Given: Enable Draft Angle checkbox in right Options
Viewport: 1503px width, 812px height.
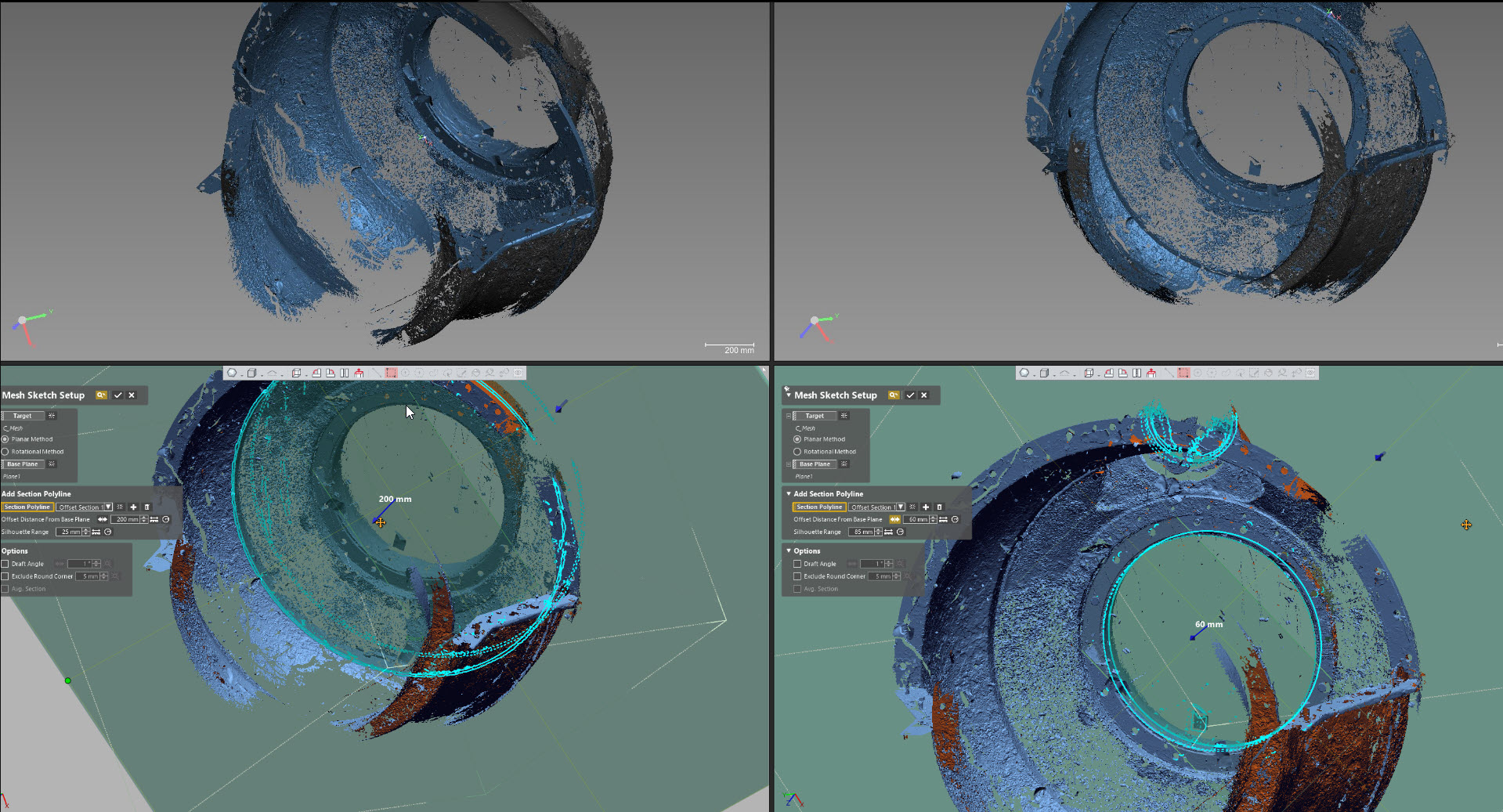Looking at the screenshot, I should tap(797, 564).
